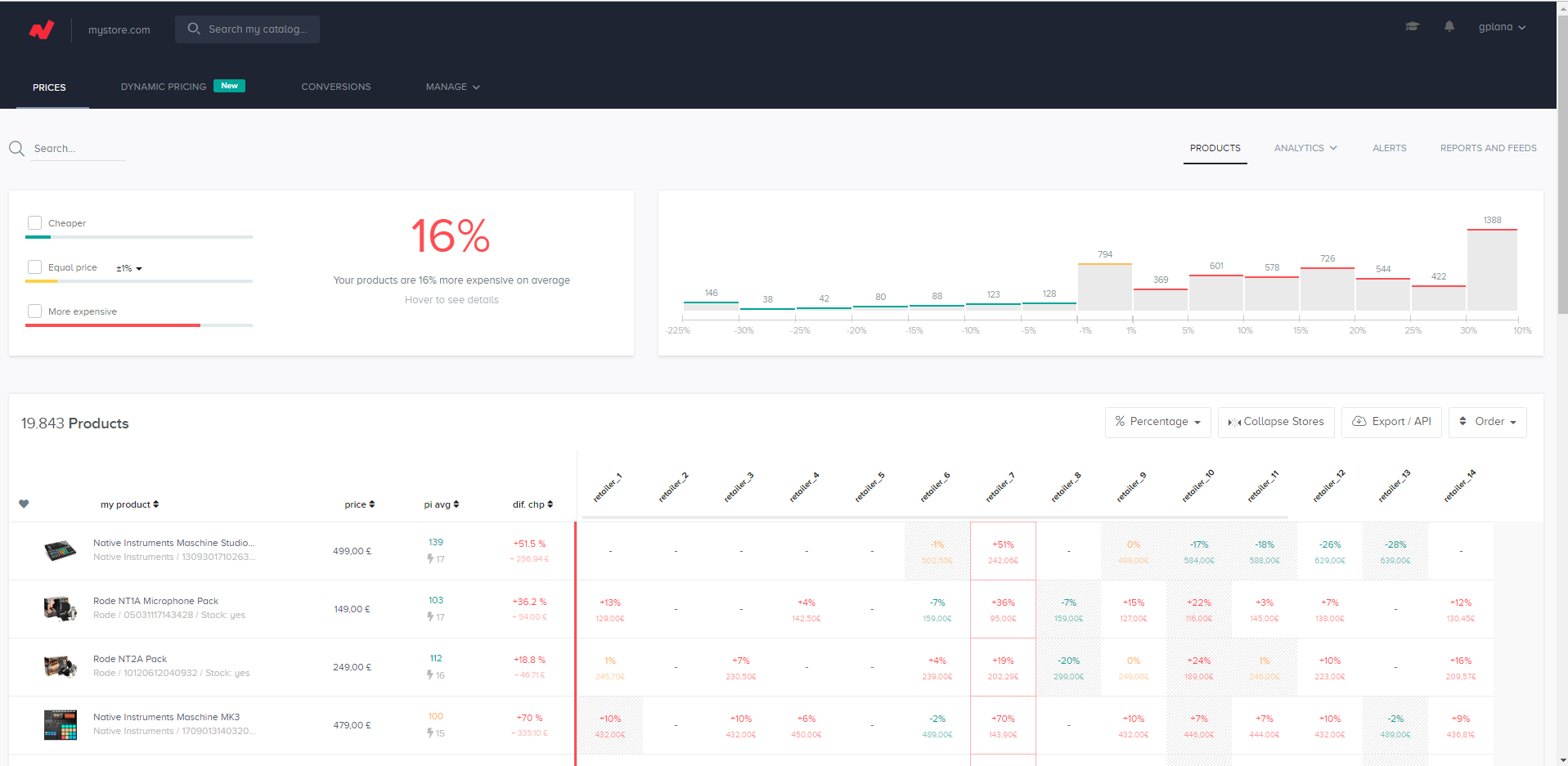Open Maschine Studio product thumbnail

(60, 551)
